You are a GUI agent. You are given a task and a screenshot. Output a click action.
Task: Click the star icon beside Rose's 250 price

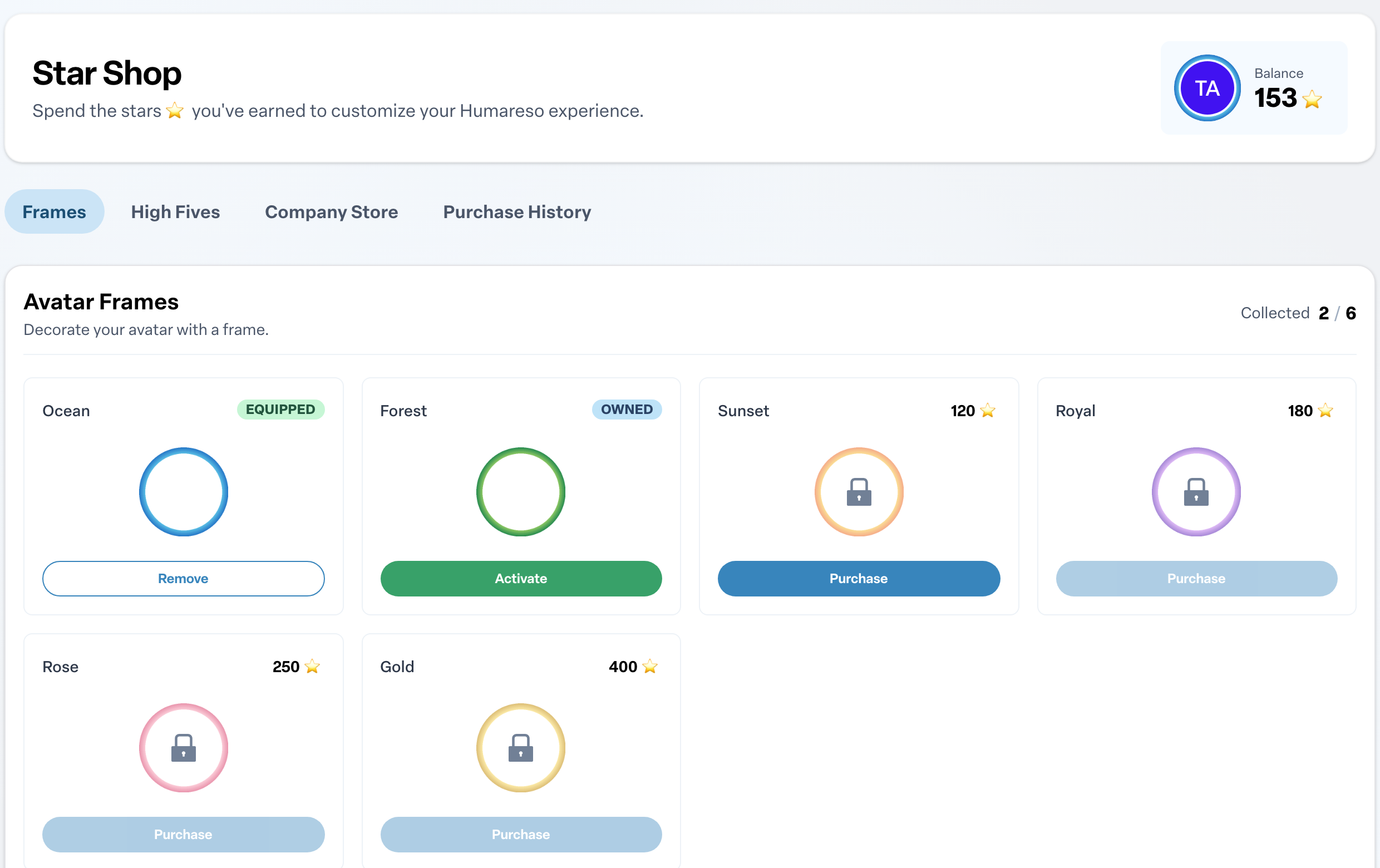tap(312, 667)
